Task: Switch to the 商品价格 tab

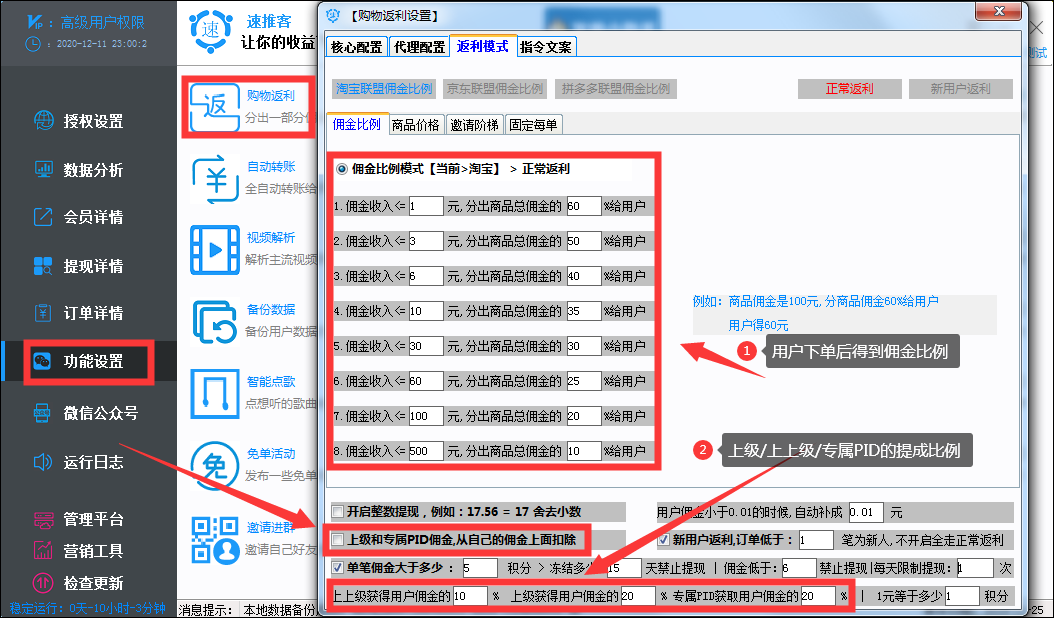Action: pyautogui.click(x=415, y=125)
